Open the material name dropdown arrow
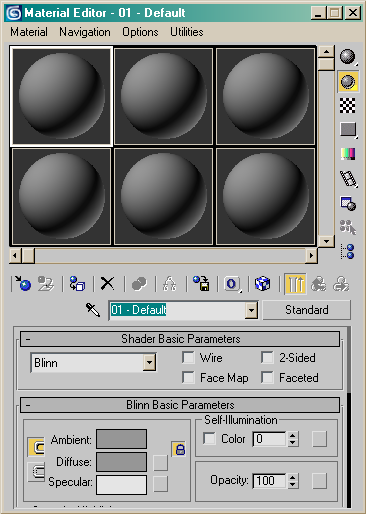Viewport: 366px width, 514px height. tap(251, 310)
